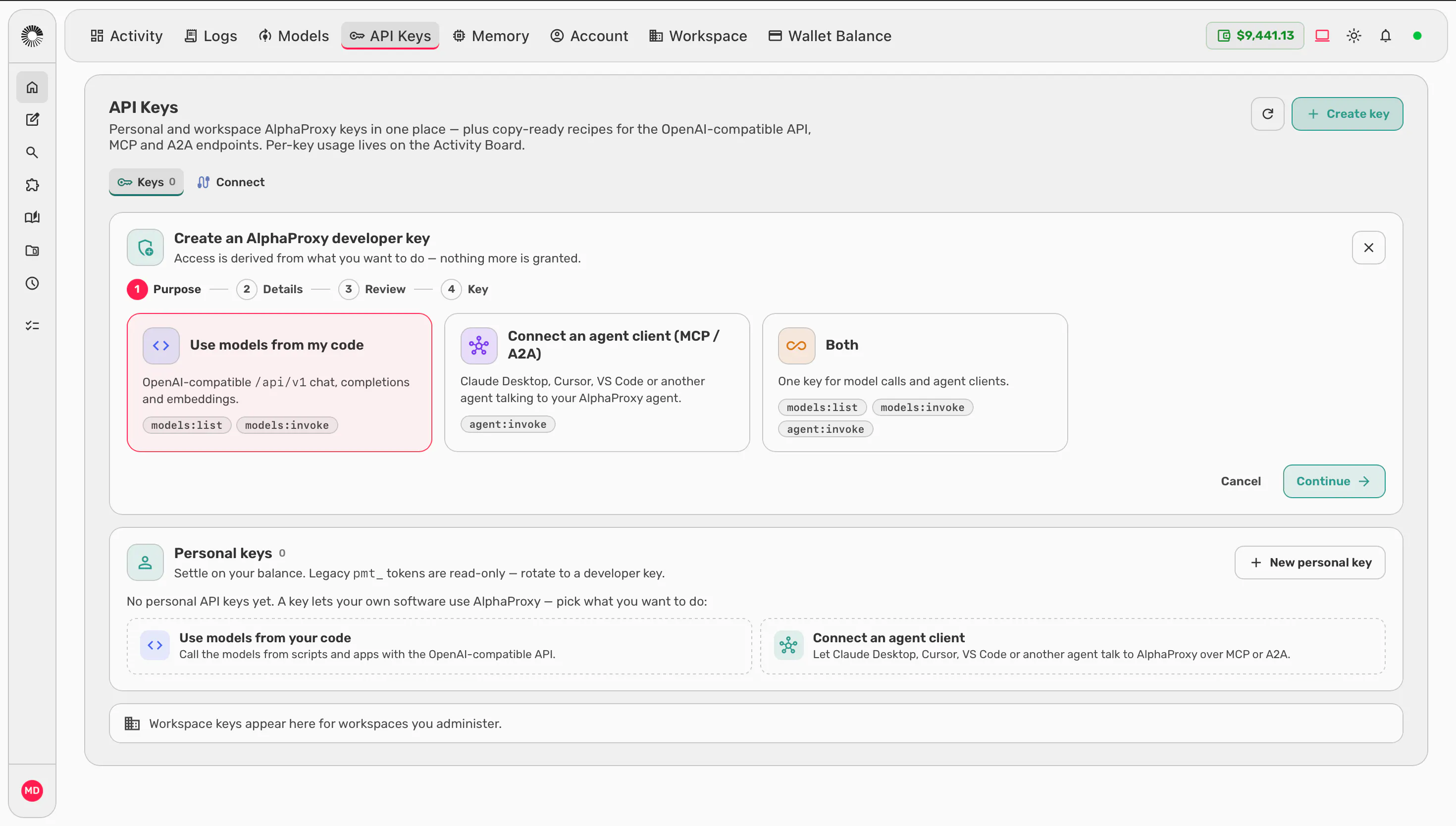Click the workspace building icon in bottom notice

(132, 723)
